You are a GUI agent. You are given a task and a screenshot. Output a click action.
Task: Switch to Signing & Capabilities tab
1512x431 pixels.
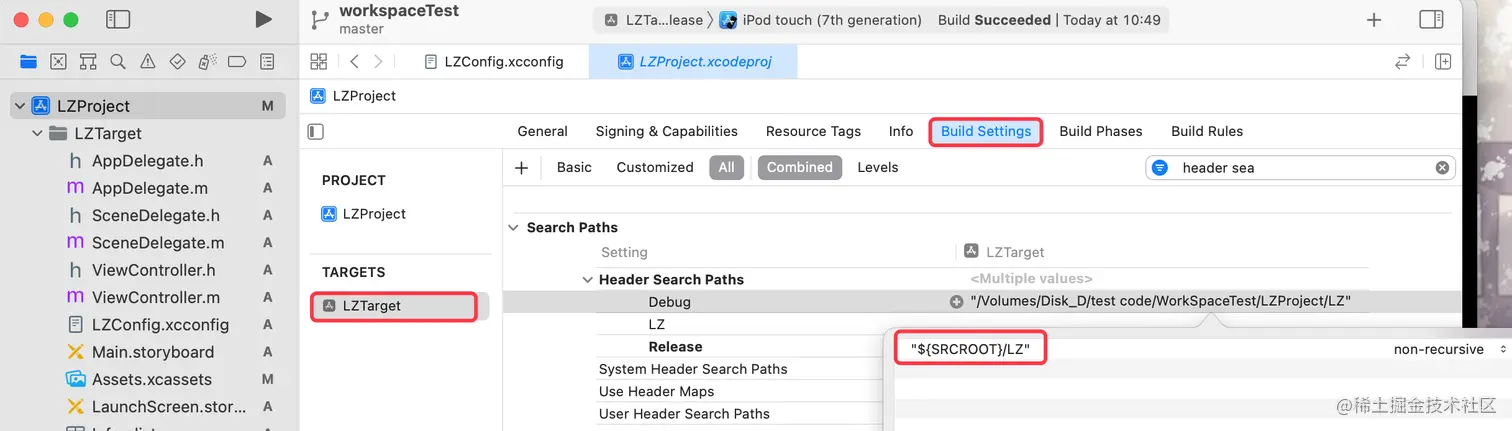pos(667,131)
